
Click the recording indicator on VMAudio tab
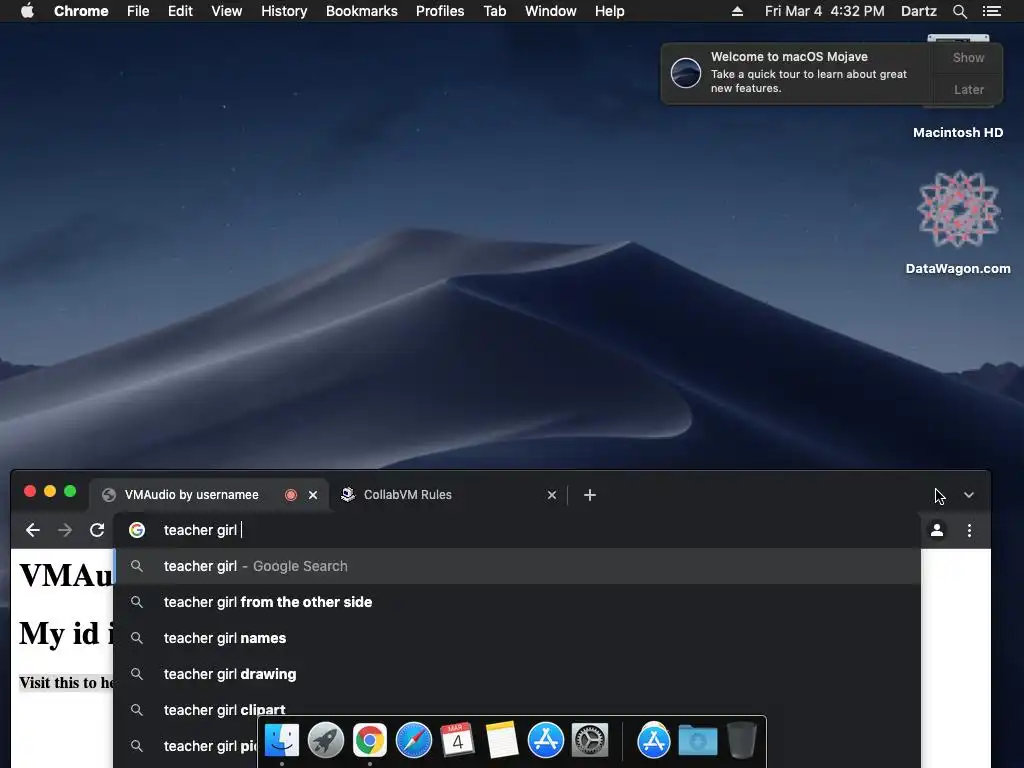click(x=291, y=495)
